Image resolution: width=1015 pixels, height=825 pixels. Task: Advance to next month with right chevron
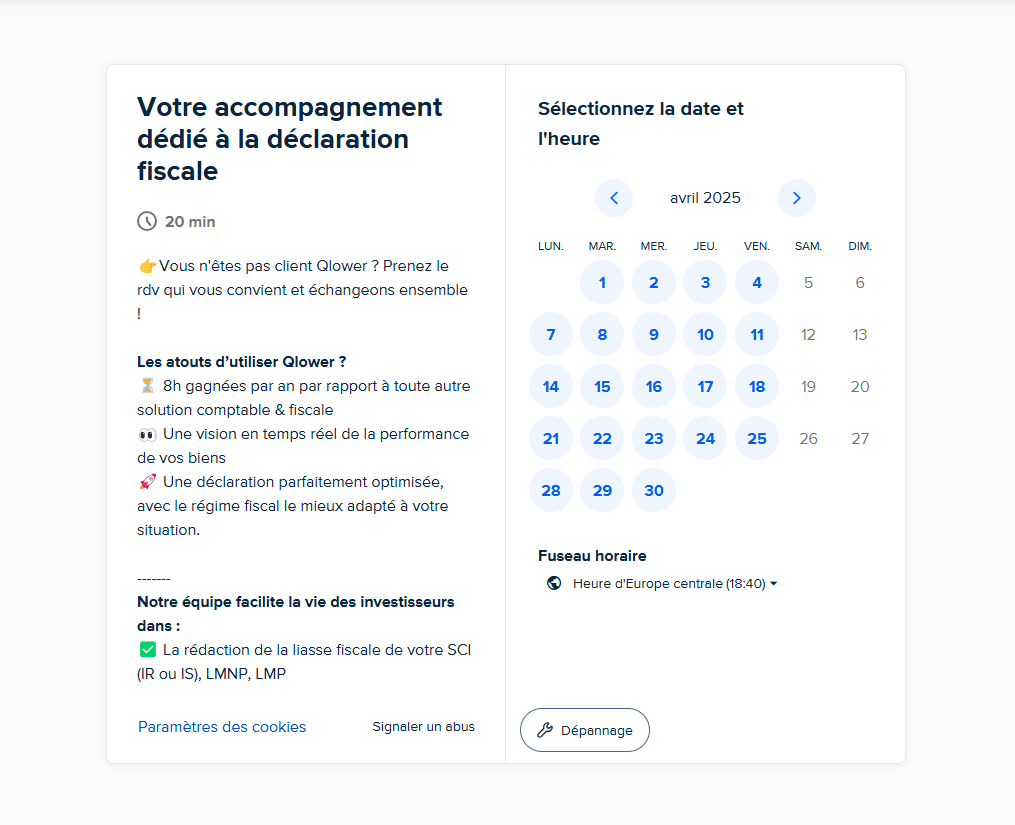(x=796, y=198)
